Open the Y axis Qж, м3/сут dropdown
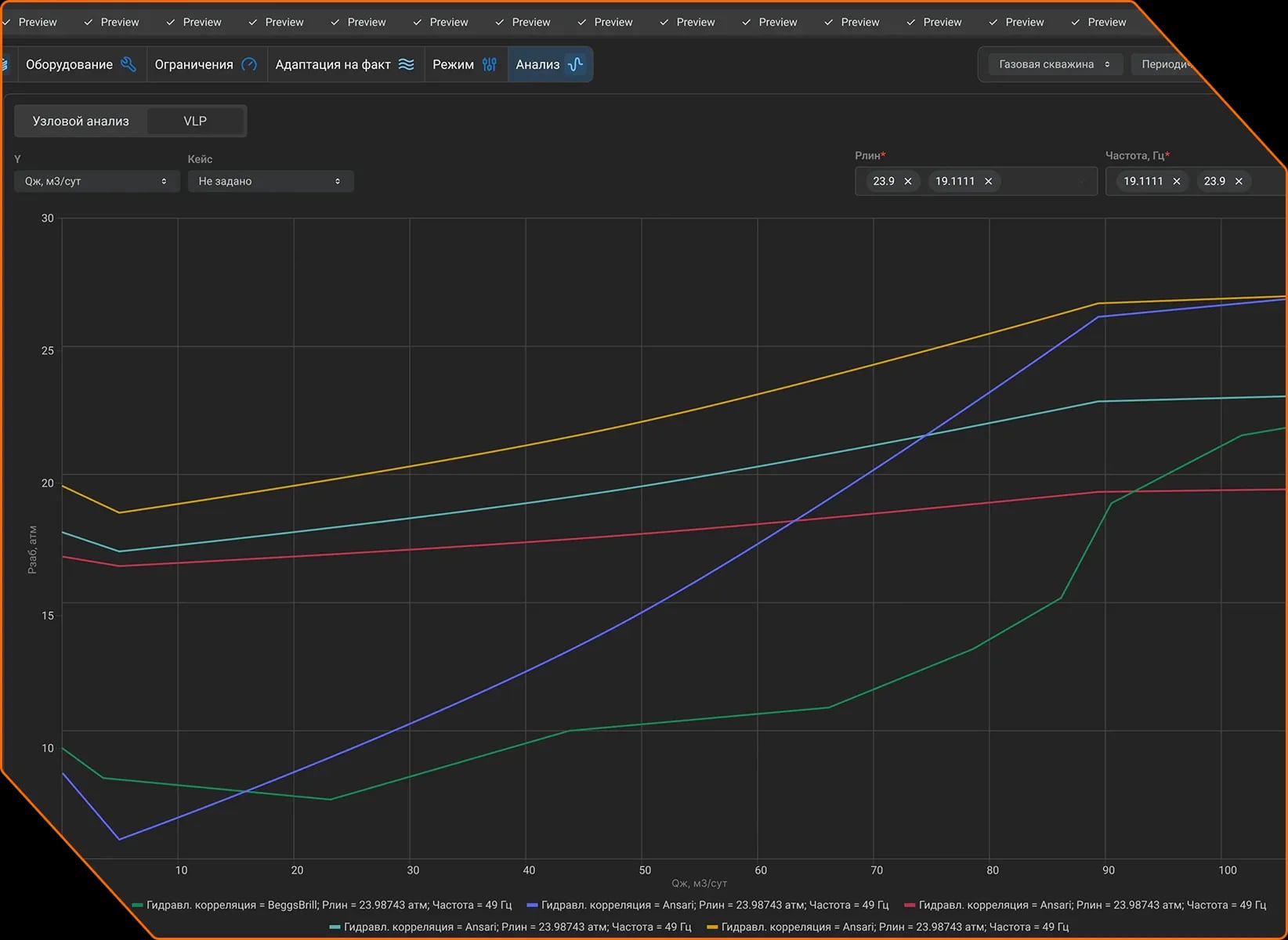 97,181
